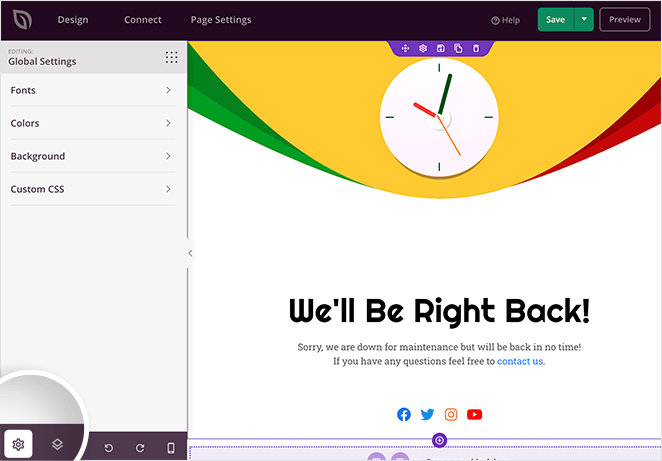Switch to the Connect tab
The width and height of the screenshot is (662, 461).
[x=143, y=20]
